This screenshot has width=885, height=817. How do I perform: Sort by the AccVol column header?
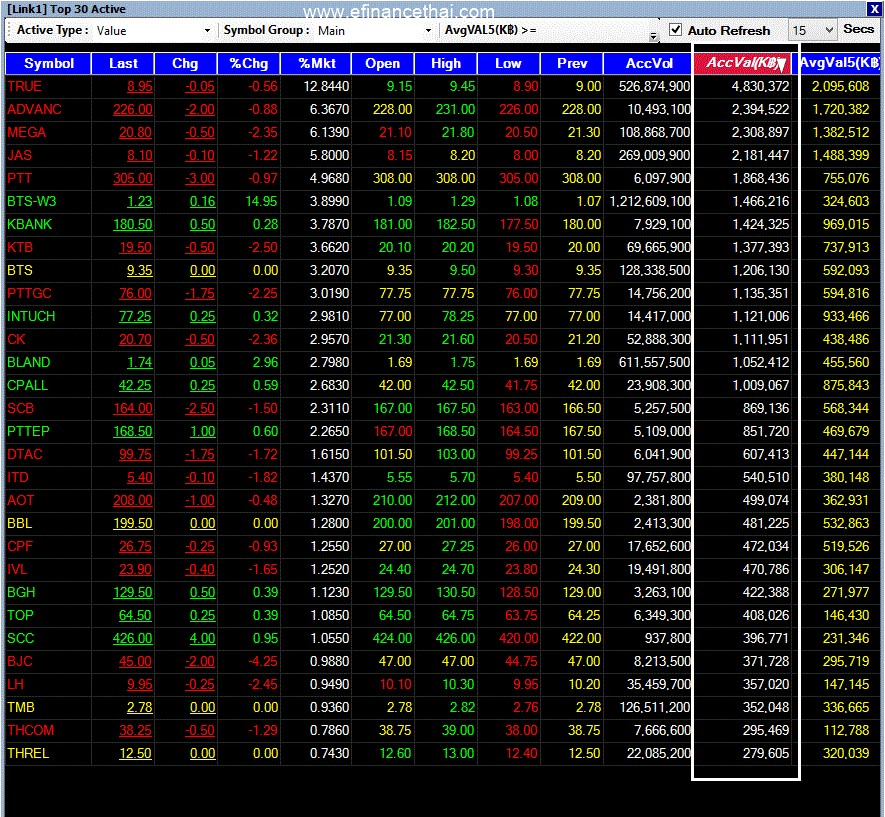(649, 63)
